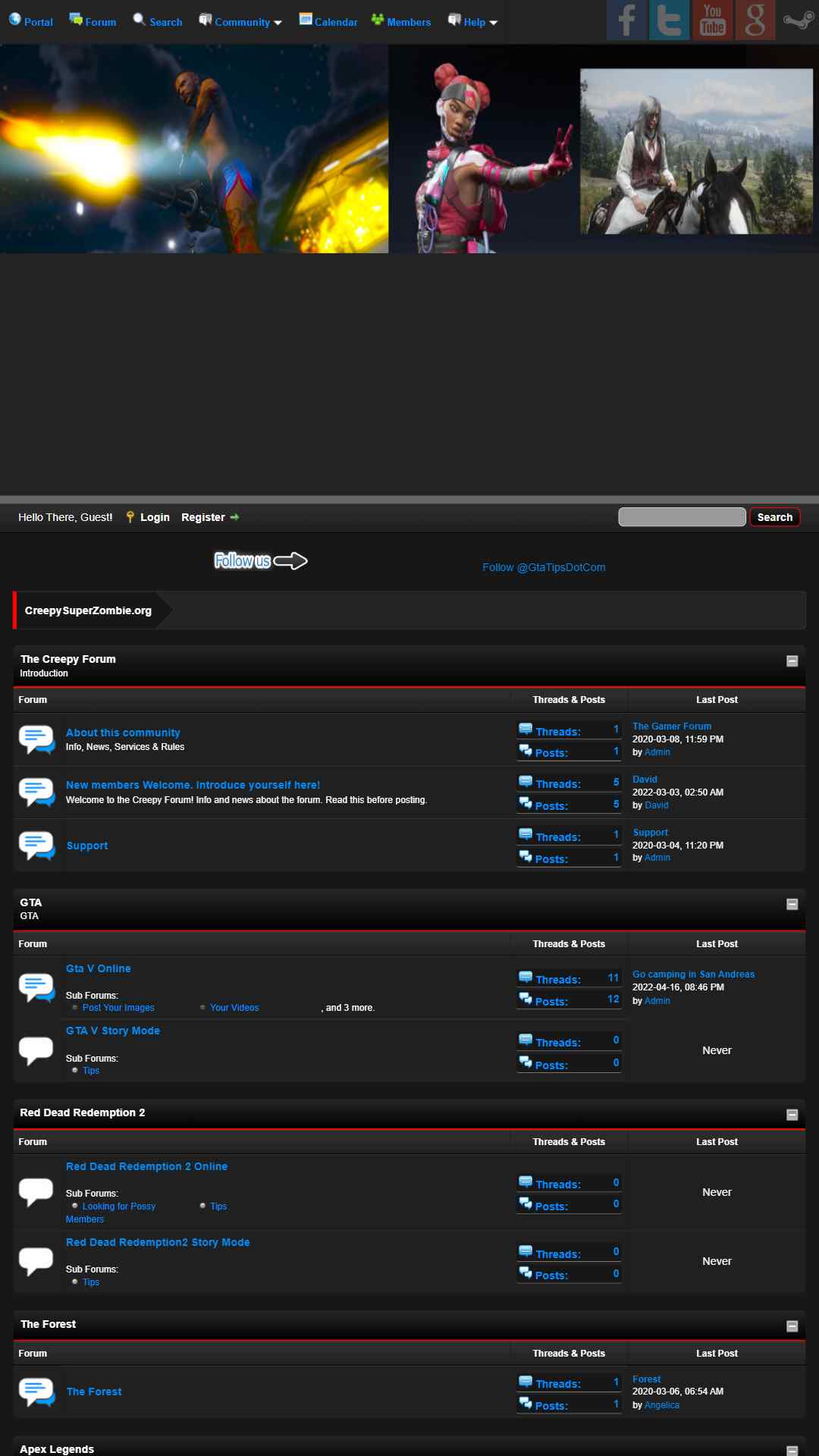Image resolution: width=819 pixels, height=1456 pixels.
Task: Collapse the Red Dead Redemption 2 category
Action: pos(792,1115)
